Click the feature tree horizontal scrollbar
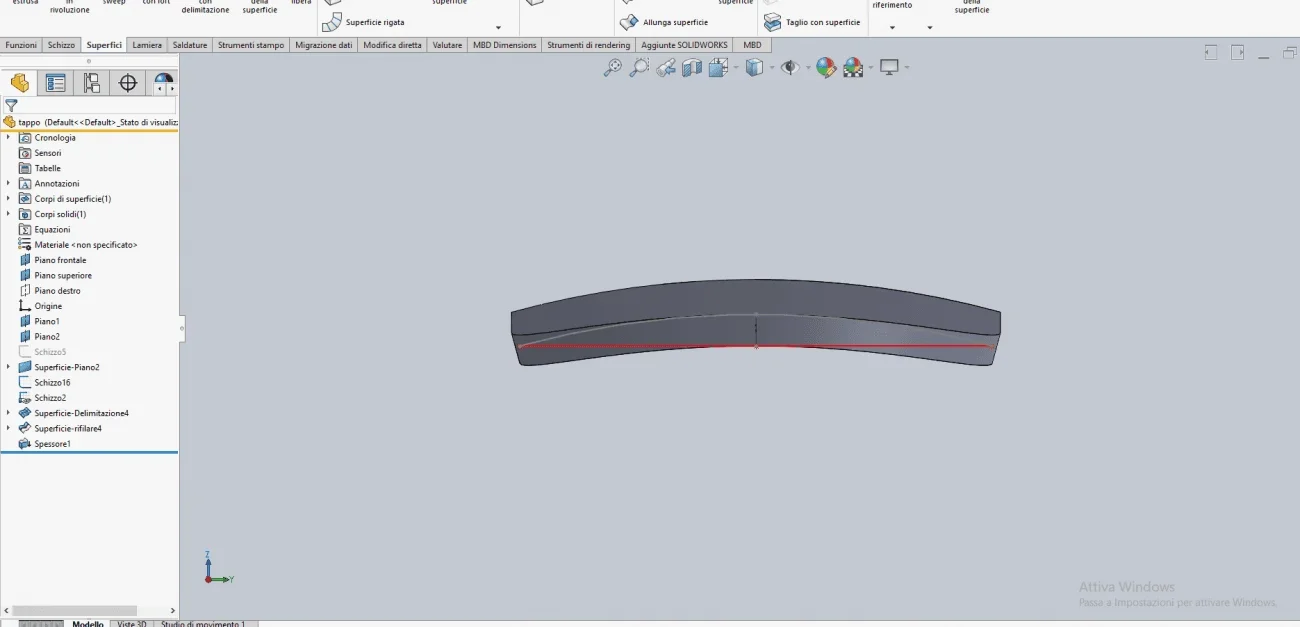Screen dimensions: 1300x627 (75, 610)
